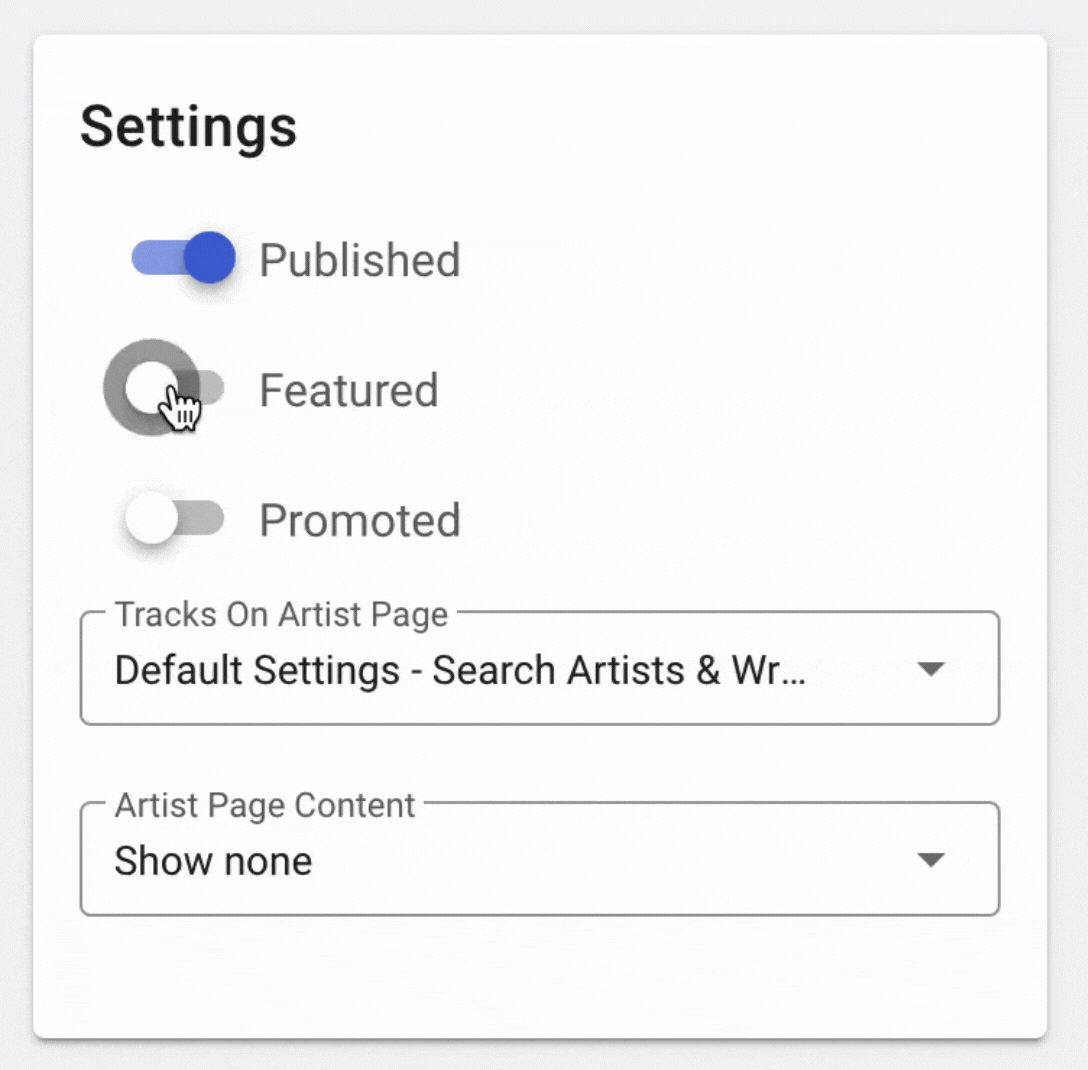Screen dimensions: 1088x1070
Task: Click the 'Artist Page Content' field label
Action: pyautogui.click(x=265, y=806)
